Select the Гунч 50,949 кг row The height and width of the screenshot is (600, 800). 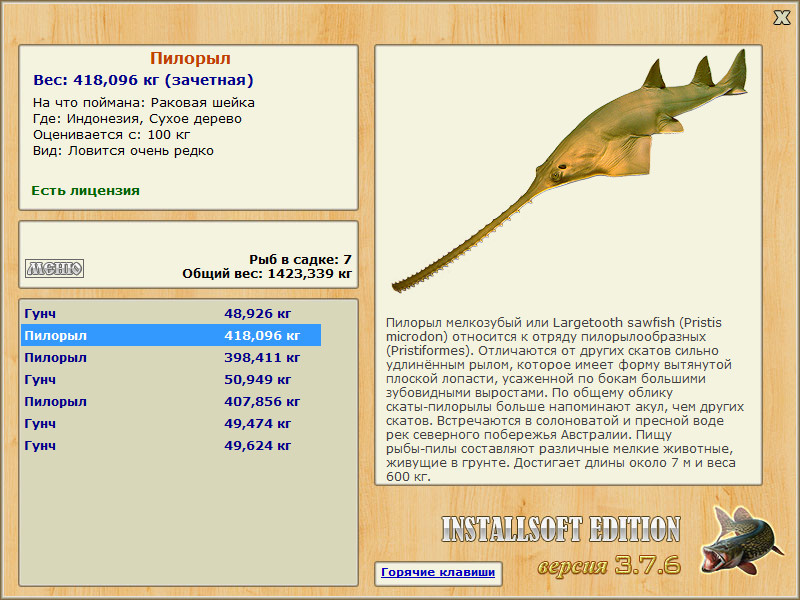click(x=171, y=379)
